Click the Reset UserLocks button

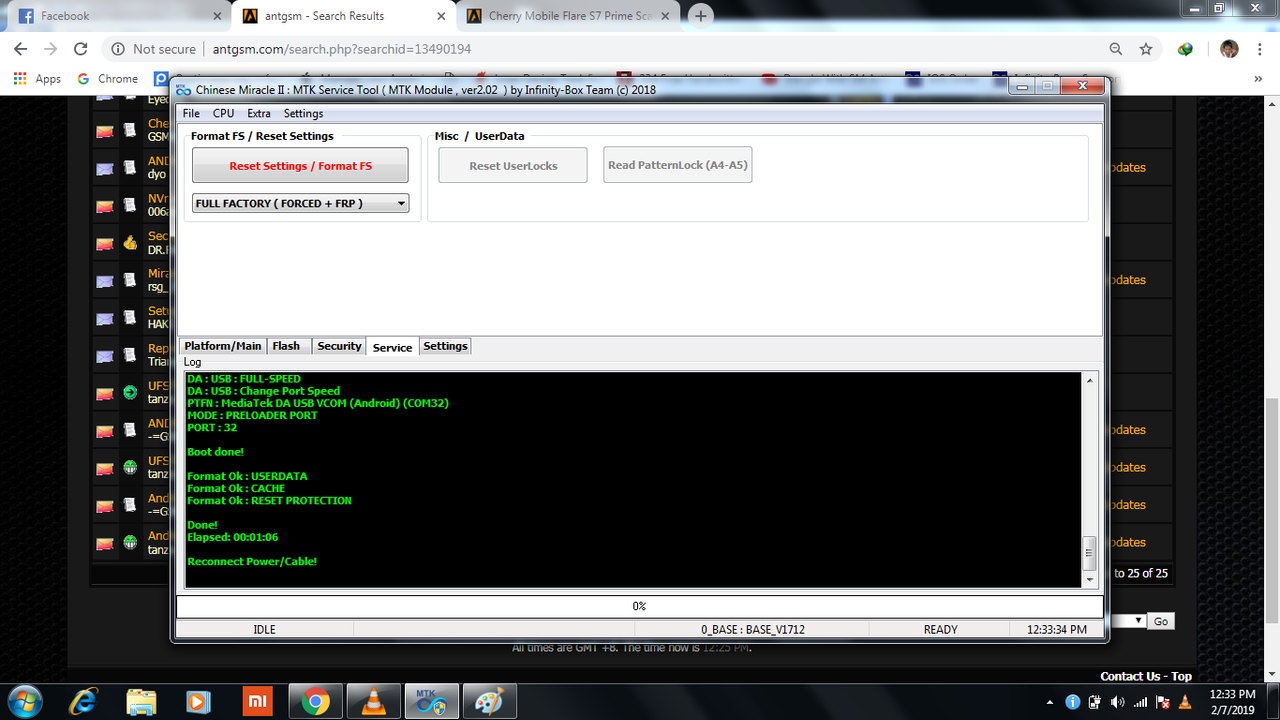(x=513, y=166)
